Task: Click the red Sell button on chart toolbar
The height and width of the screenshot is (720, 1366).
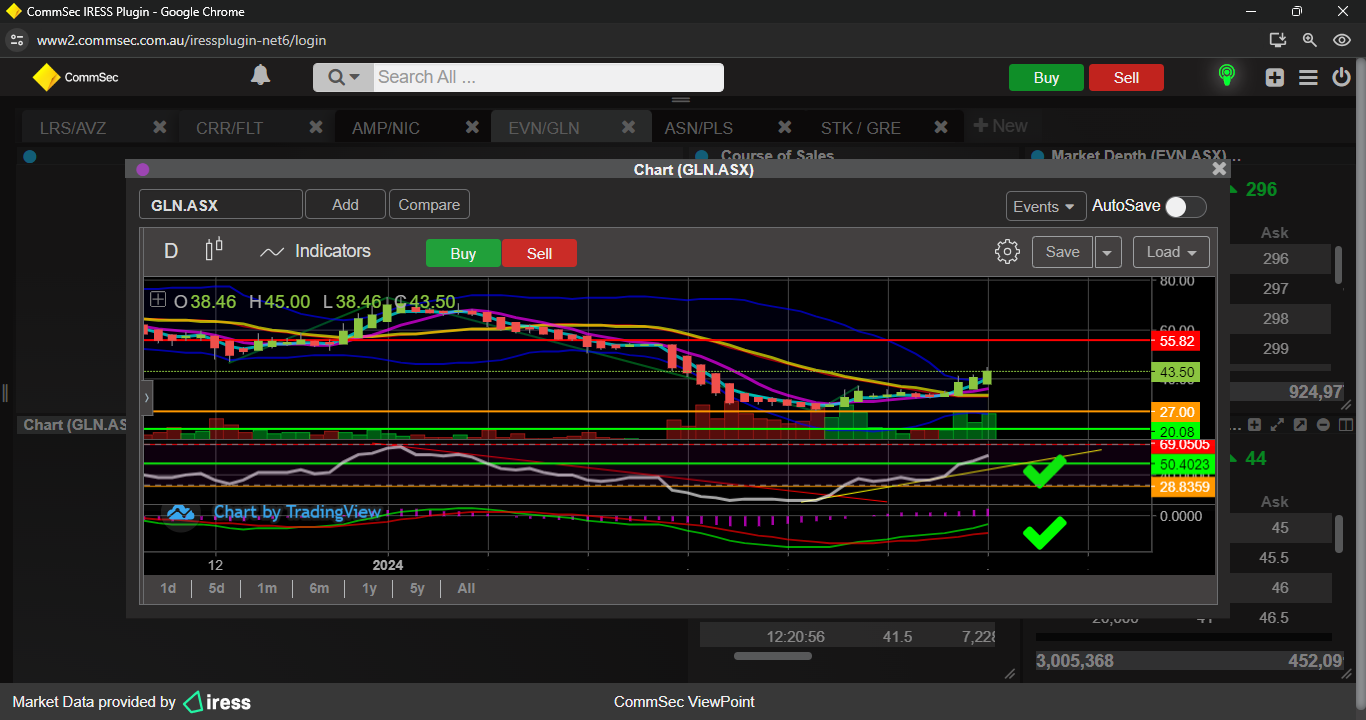Action: point(539,254)
